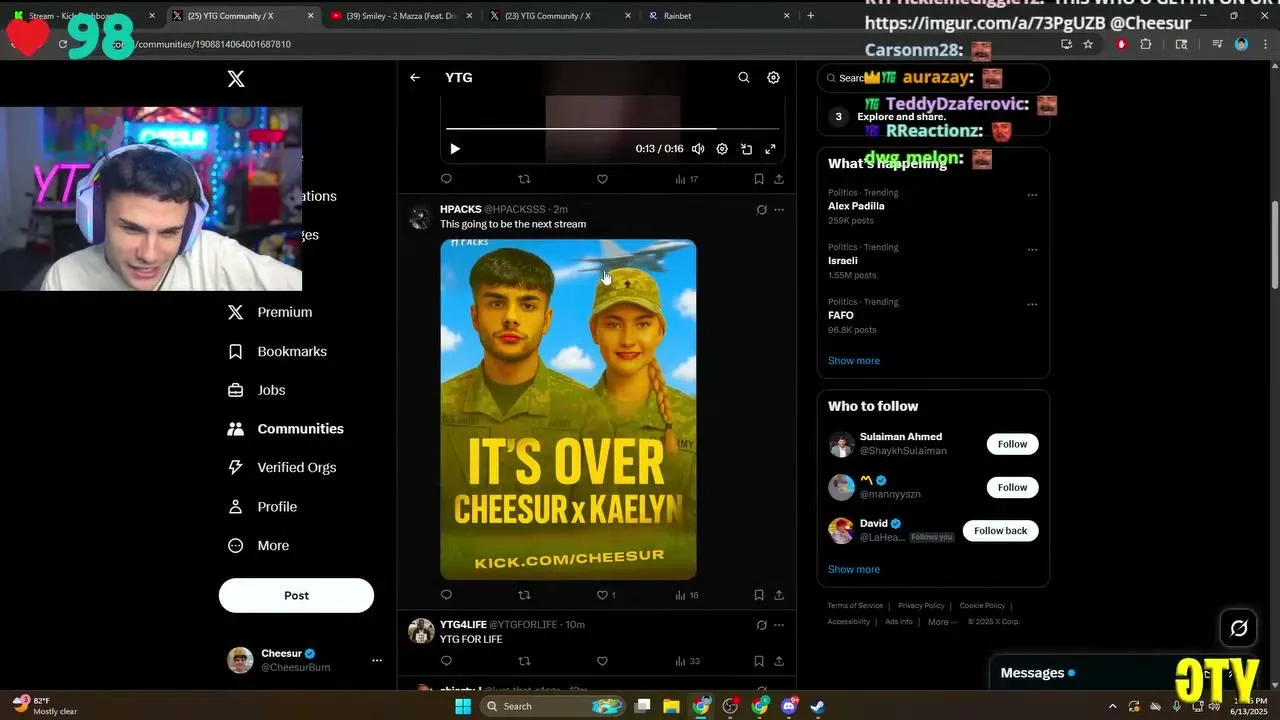Open the floating Grok button
The height and width of the screenshot is (720, 1280).
point(1239,628)
